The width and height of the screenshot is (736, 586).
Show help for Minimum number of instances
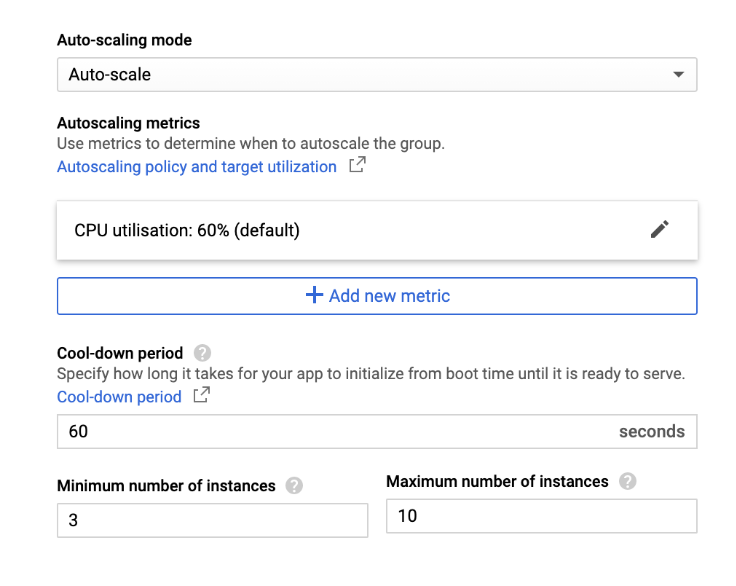point(294,486)
